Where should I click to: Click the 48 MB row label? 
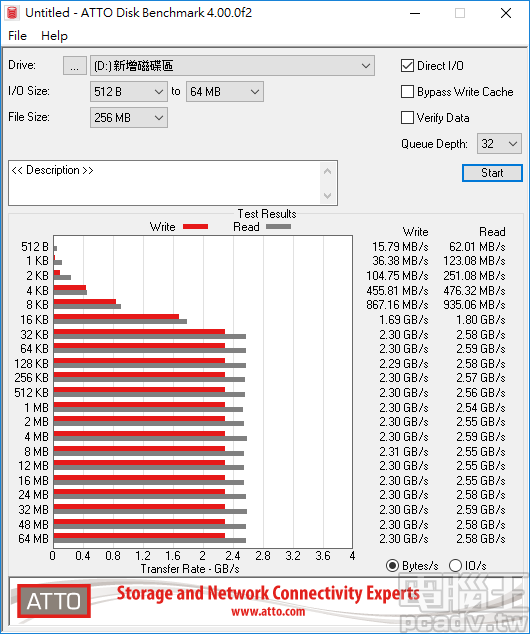[34, 524]
